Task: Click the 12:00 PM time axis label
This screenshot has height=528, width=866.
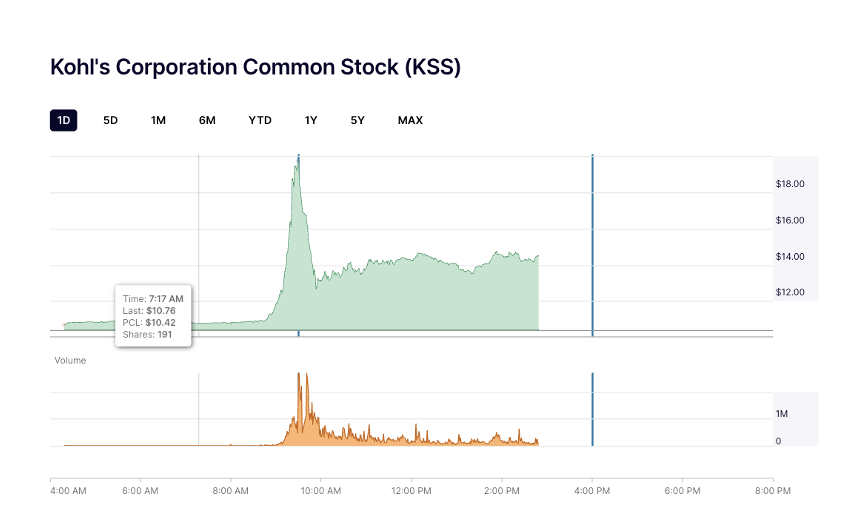Action: click(x=411, y=491)
